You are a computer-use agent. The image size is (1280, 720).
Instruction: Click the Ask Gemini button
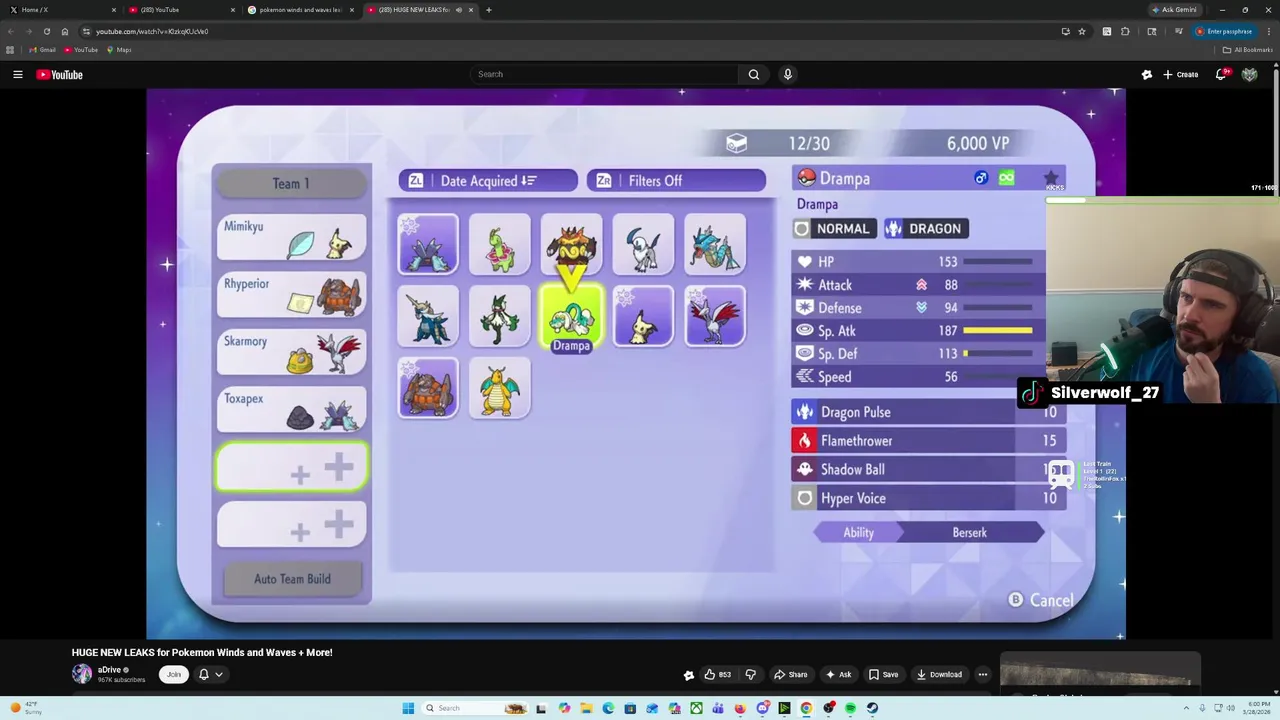point(1175,10)
